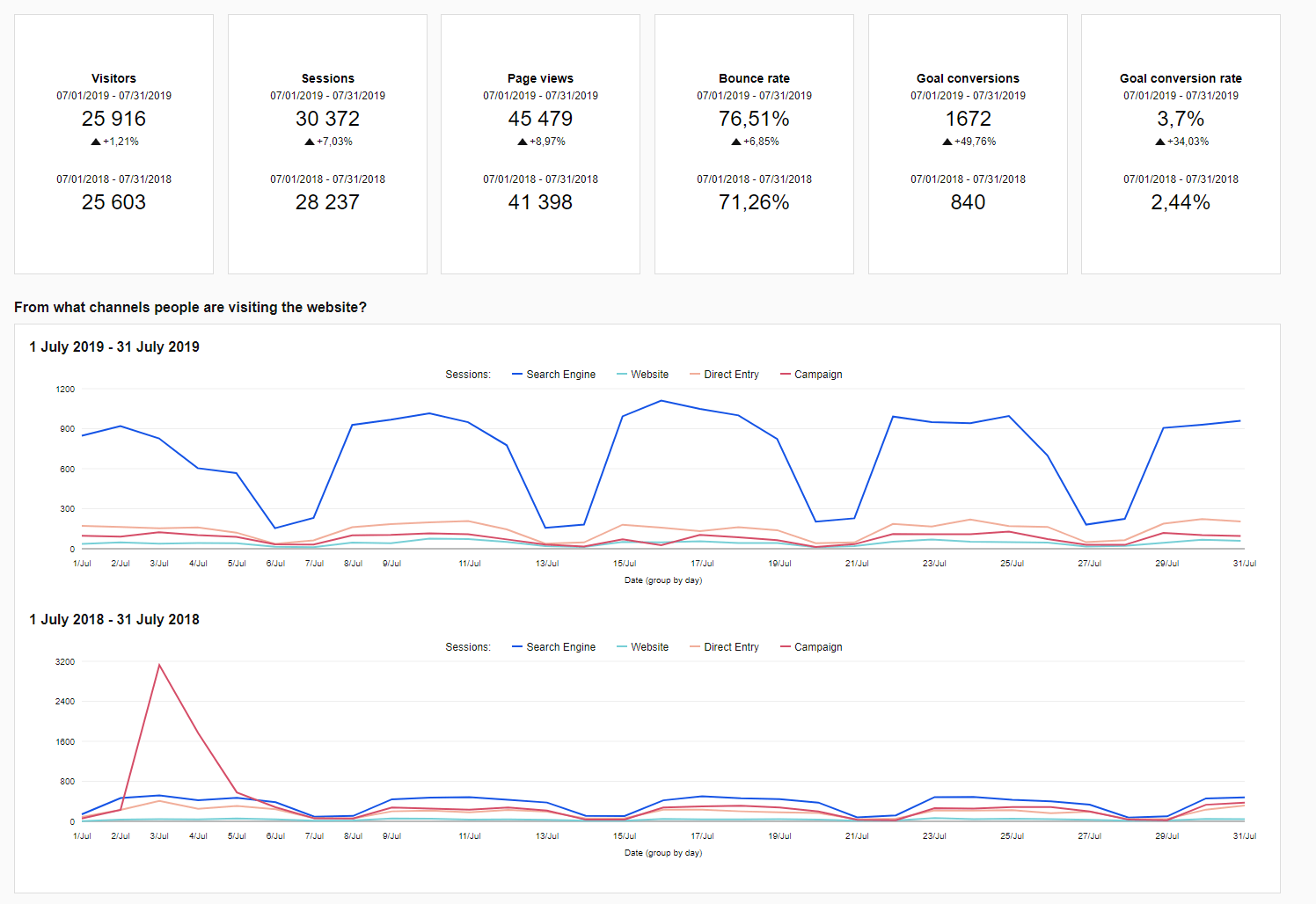Image resolution: width=1316 pixels, height=904 pixels.
Task: Select the "1 July 2019 - 31 July 2019" chart title
Action: [x=114, y=346]
